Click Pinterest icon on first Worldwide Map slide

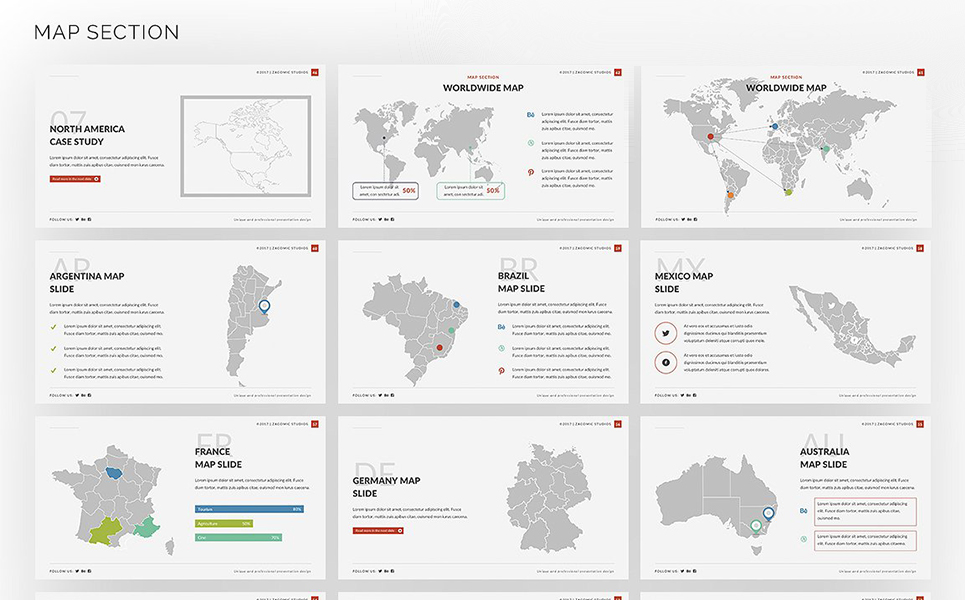click(531, 172)
